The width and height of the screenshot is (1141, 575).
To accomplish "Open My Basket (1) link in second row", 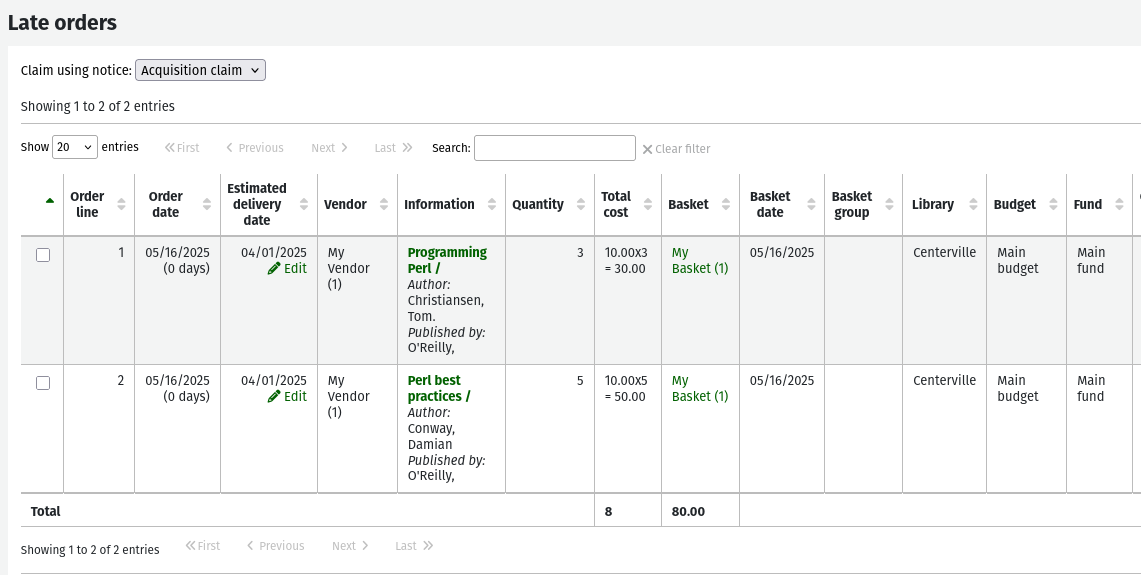I will tap(699, 389).
